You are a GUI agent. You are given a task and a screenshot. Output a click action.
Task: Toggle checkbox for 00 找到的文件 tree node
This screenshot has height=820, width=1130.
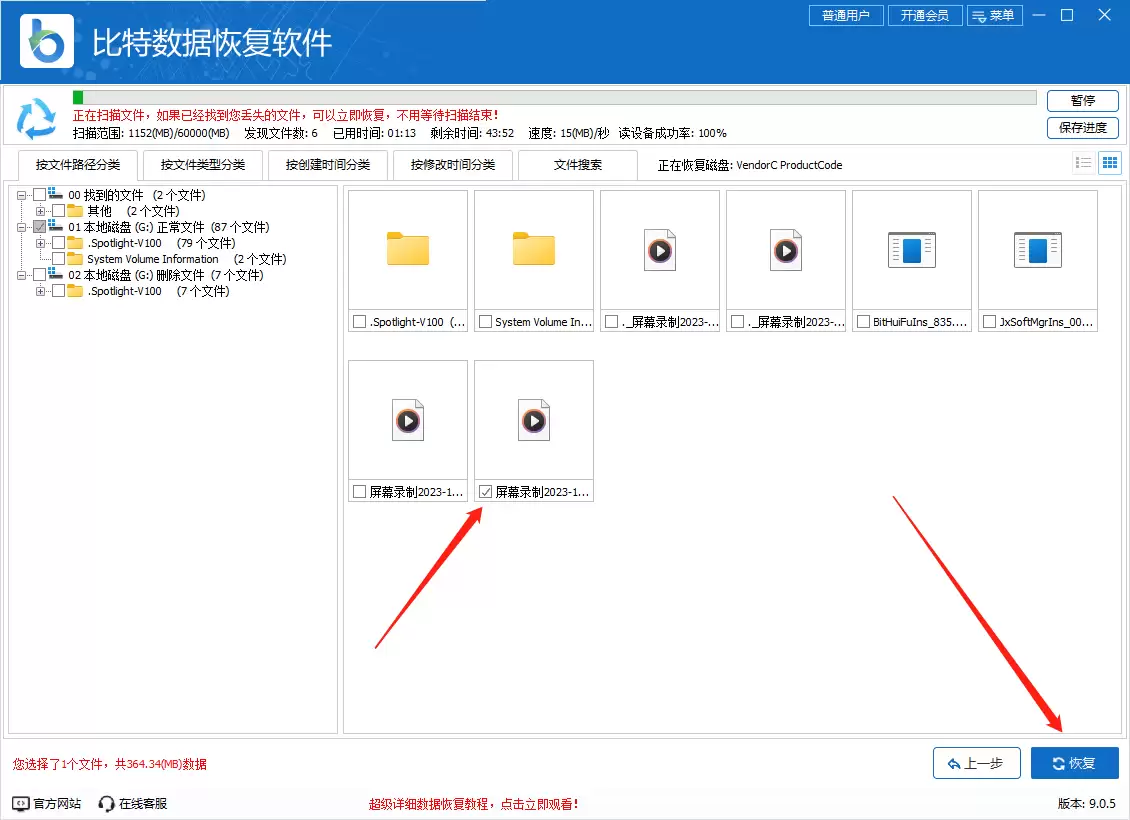click(40, 195)
